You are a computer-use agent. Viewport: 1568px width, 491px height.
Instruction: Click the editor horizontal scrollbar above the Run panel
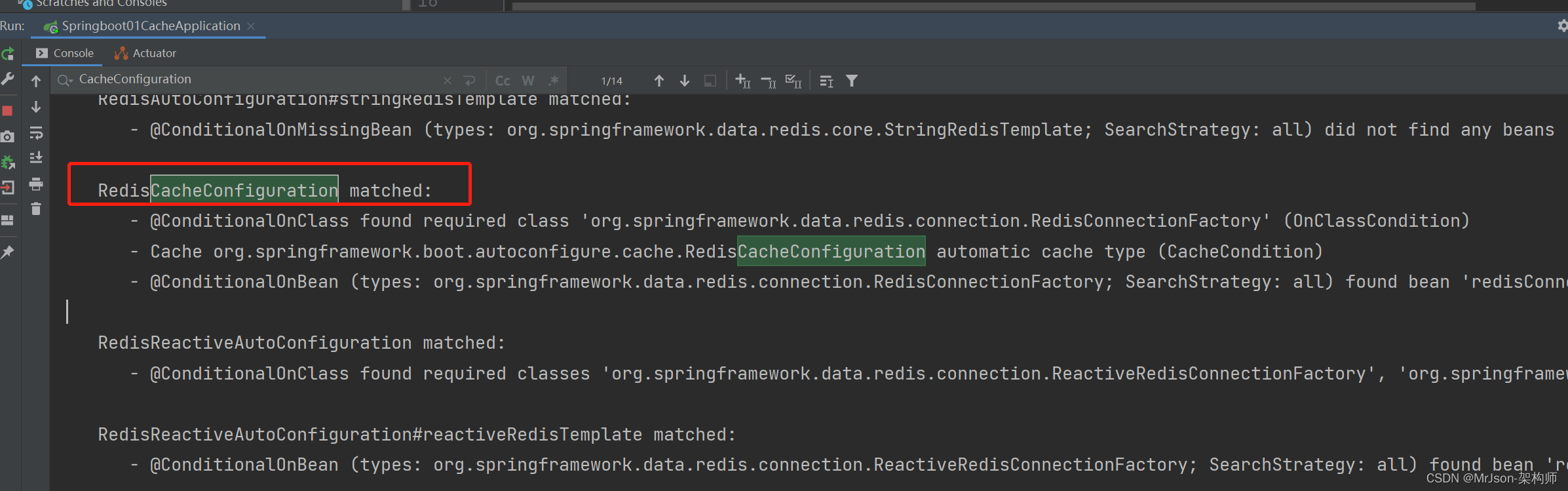(993, 6)
